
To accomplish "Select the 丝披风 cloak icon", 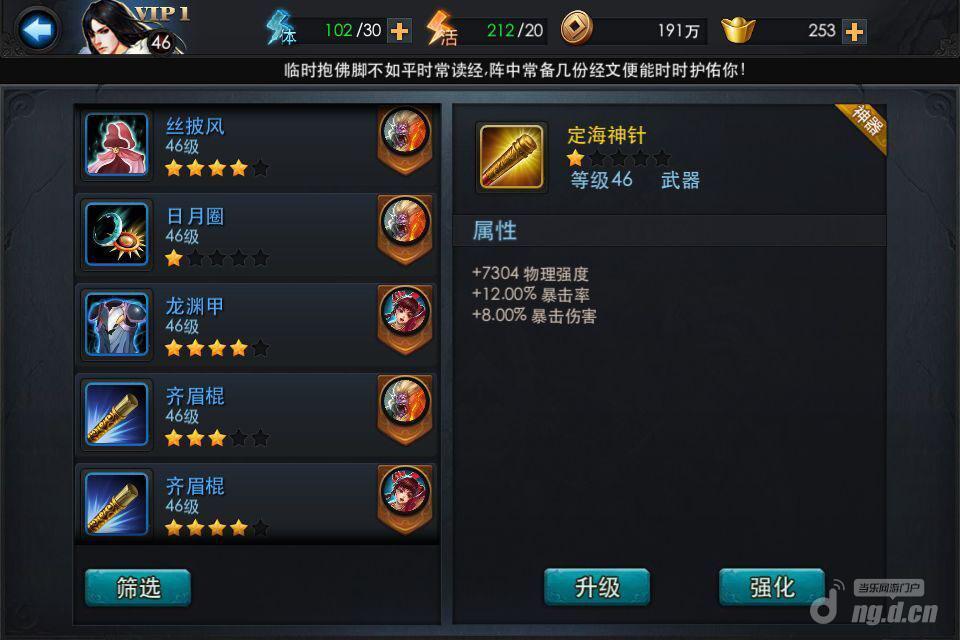I will point(116,145).
